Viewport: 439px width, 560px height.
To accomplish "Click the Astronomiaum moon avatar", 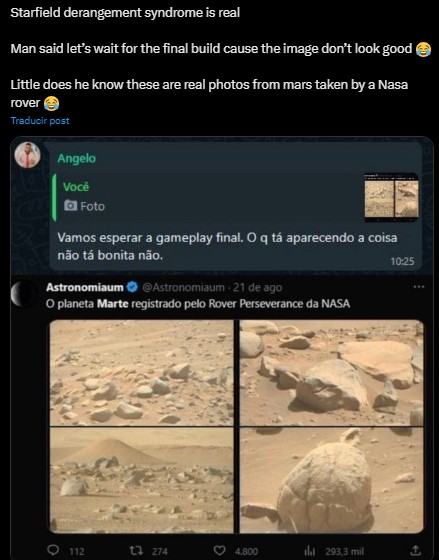I will coord(21,294).
